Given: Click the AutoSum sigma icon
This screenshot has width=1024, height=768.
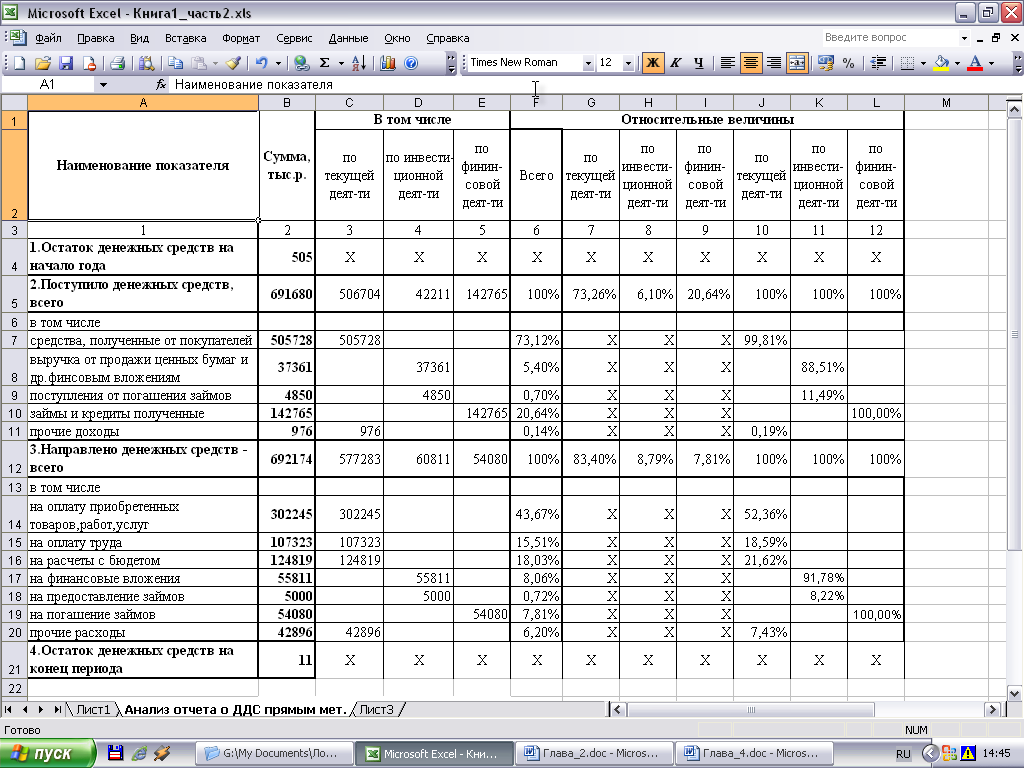Looking at the screenshot, I should 325,63.
